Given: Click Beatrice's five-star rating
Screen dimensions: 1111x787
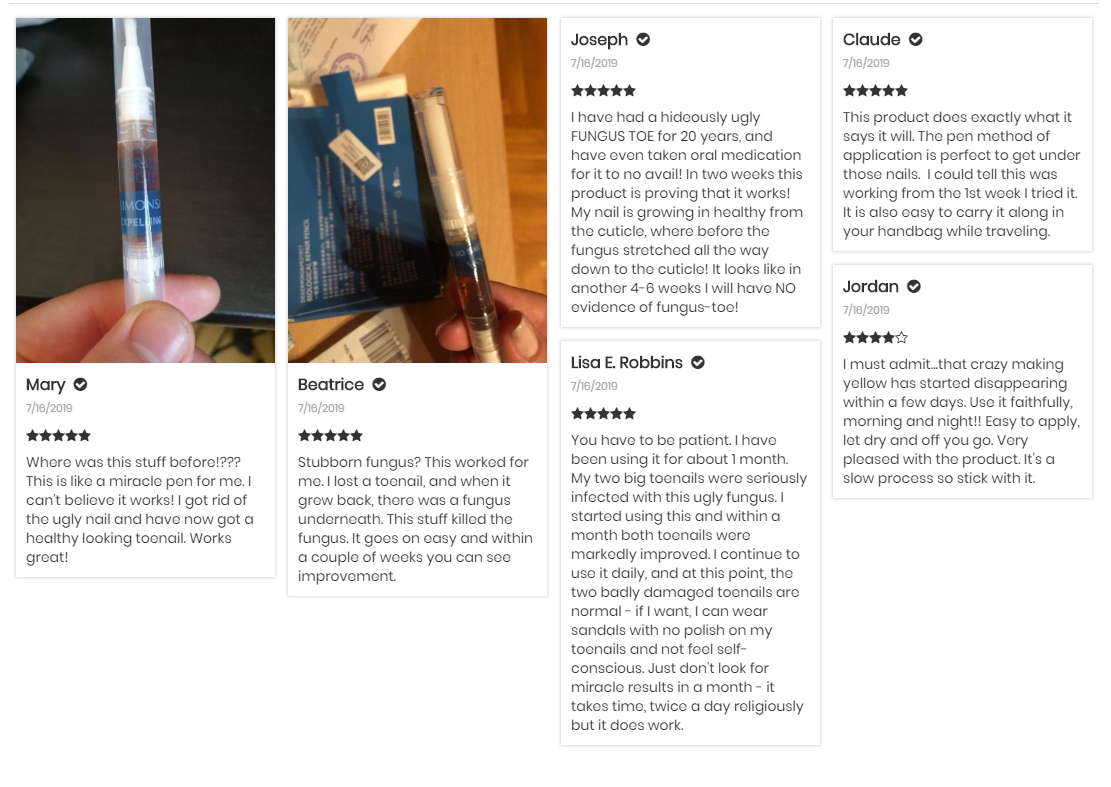Looking at the screenshot, I should click(330, 436).
